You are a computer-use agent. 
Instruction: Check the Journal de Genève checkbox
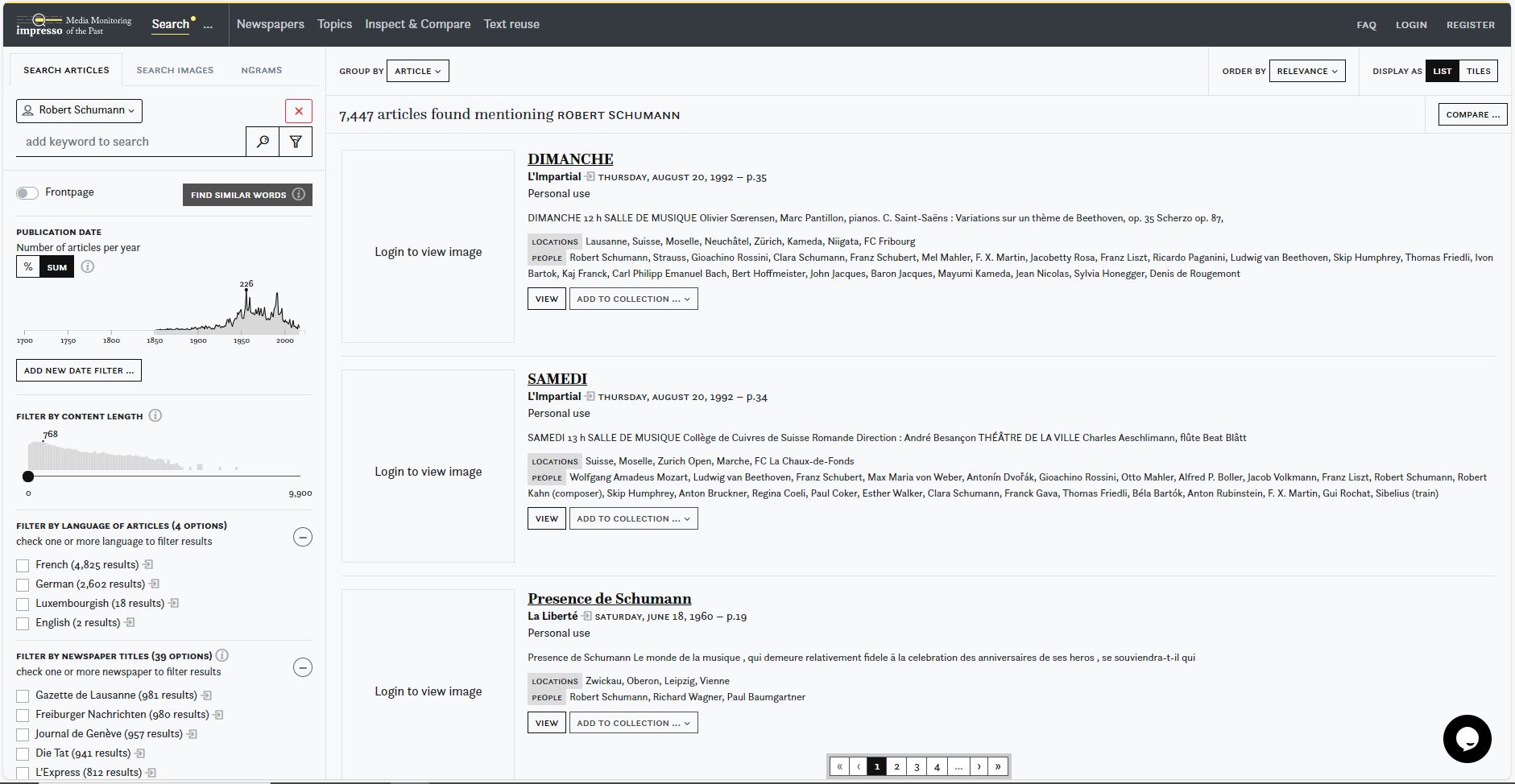23,735
